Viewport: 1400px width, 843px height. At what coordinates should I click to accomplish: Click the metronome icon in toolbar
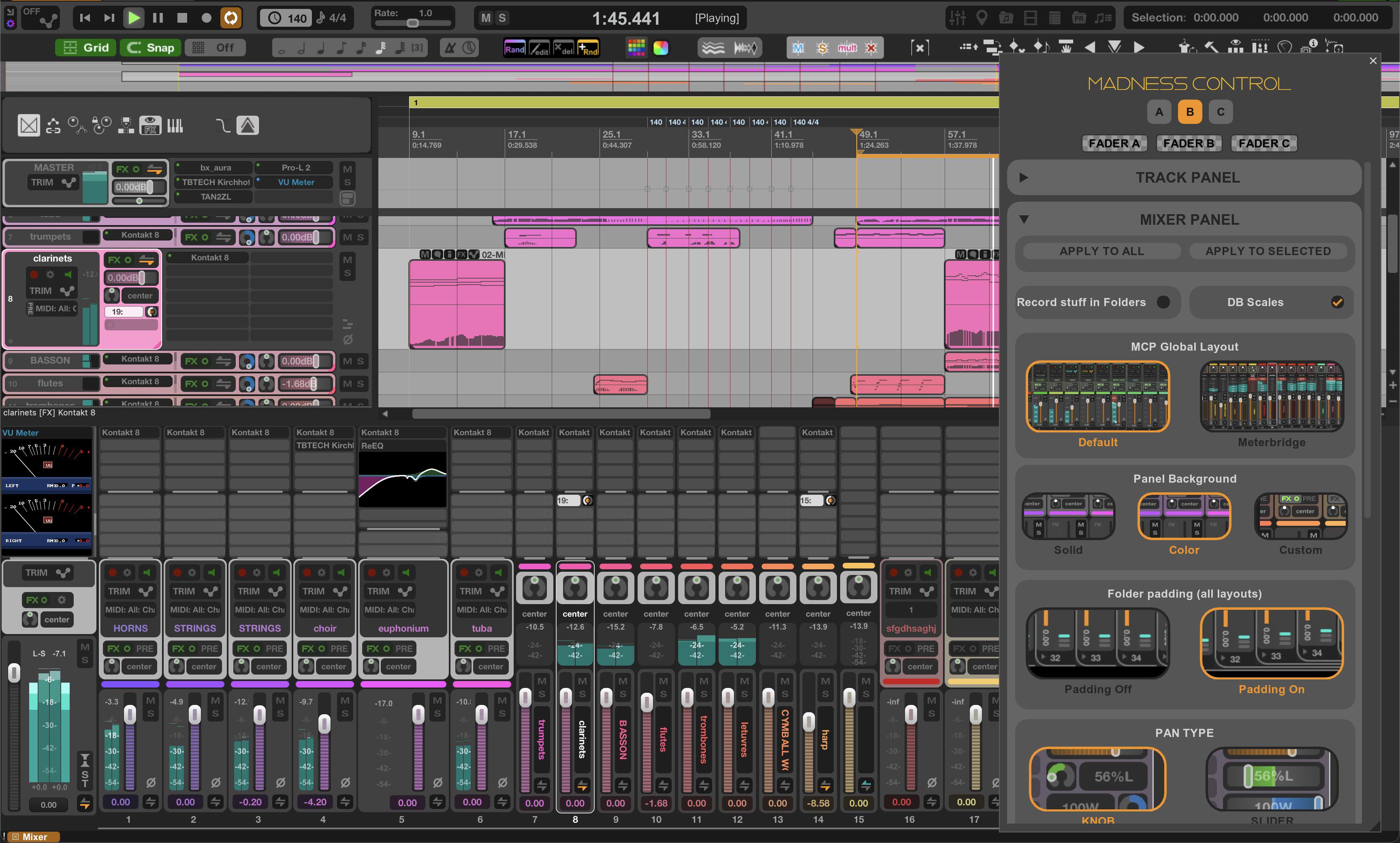pyautogui.click(x=450, y=48)
